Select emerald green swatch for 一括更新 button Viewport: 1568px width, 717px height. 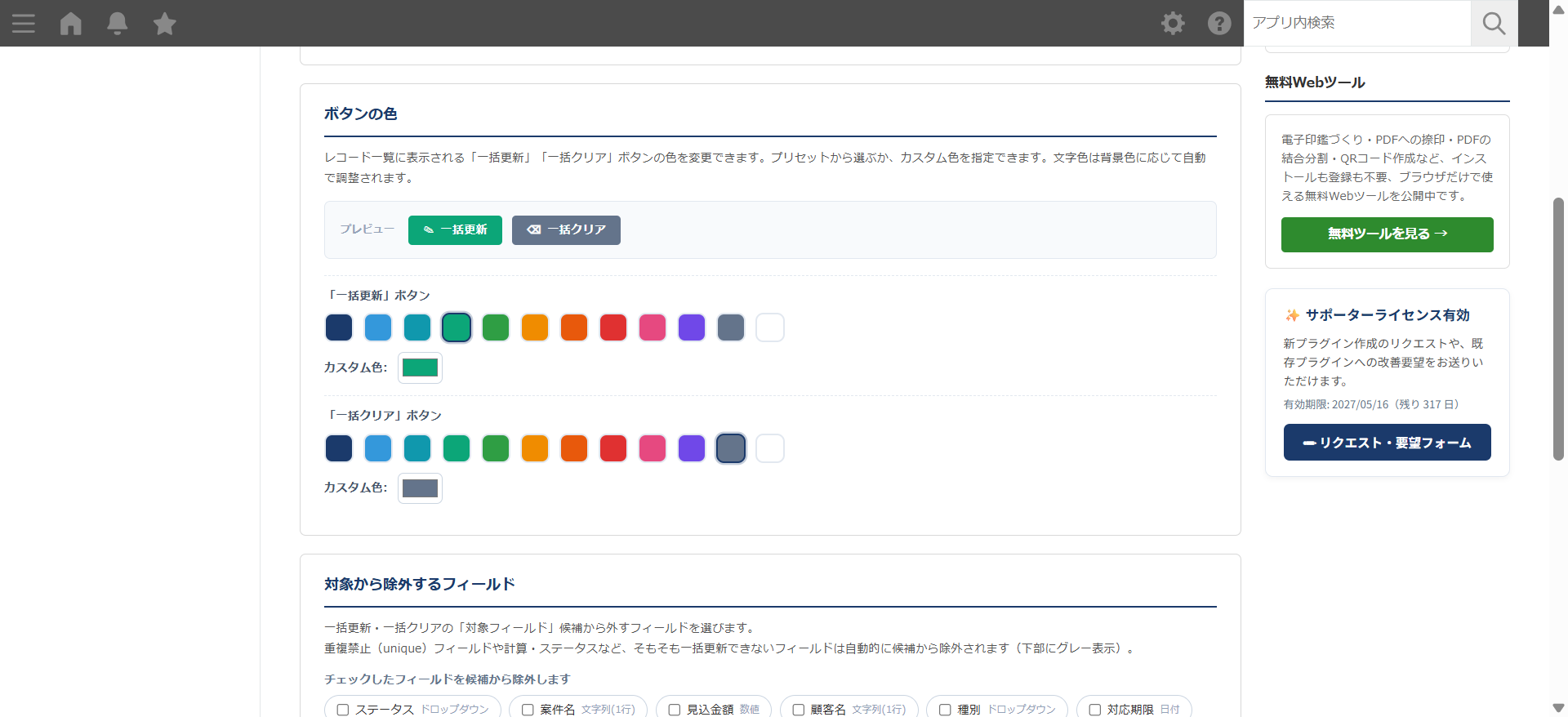point(457,327)
